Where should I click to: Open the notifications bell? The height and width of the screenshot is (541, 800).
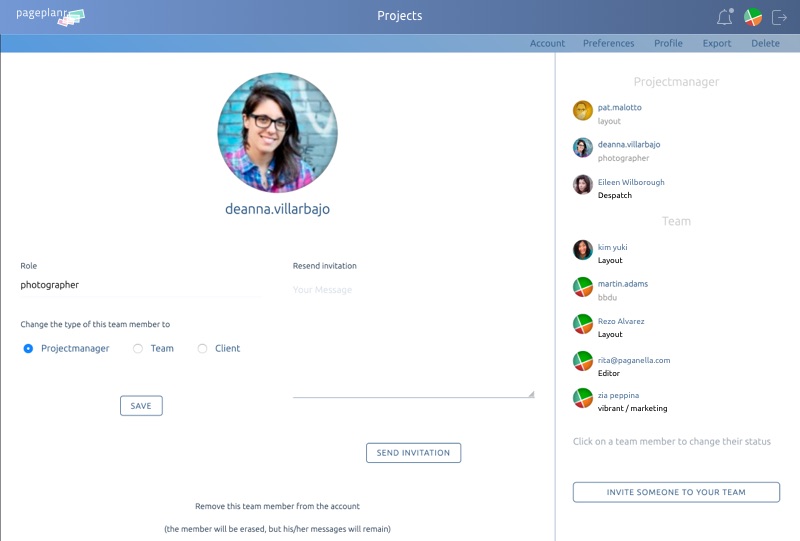(724, 17)
